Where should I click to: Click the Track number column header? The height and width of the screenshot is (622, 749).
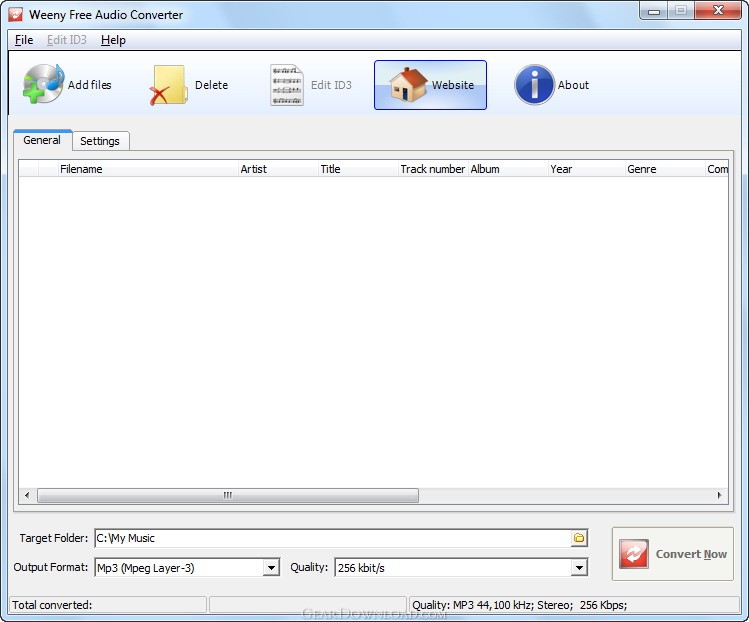coord(433,169)
